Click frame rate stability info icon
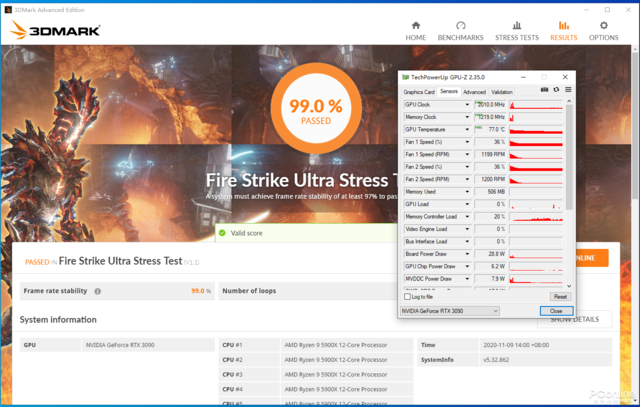The height and width of the screenshot is (407, 640). (x=98, y=291)
